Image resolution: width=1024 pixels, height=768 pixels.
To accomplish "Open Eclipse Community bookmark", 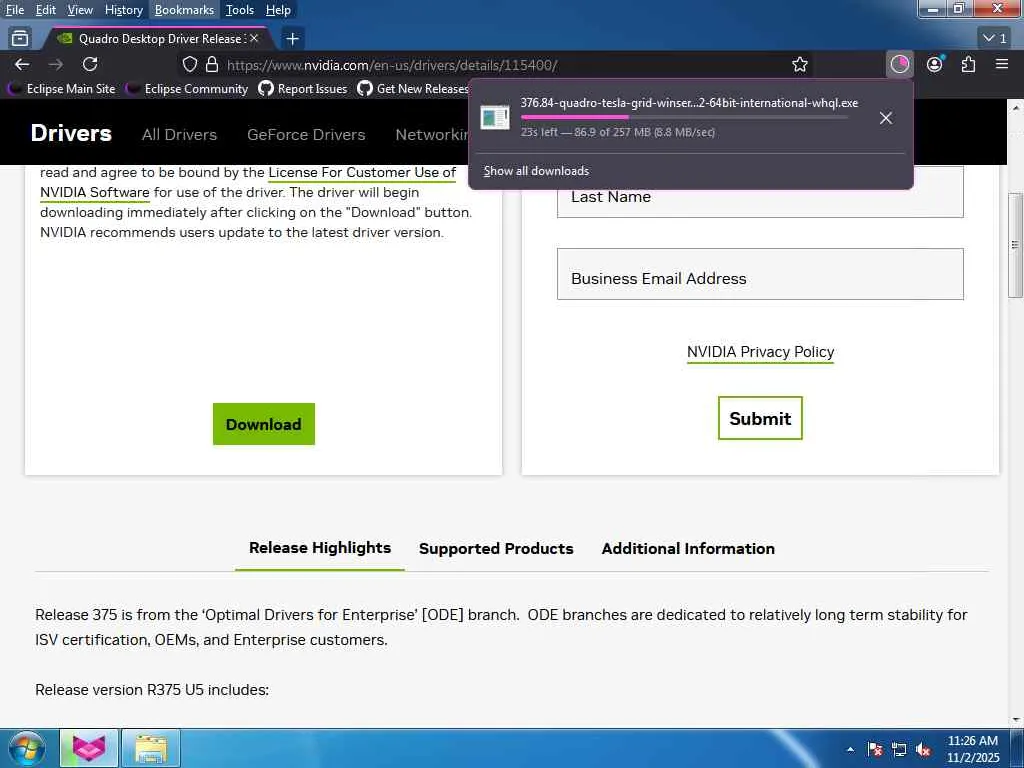I will 187,88.
